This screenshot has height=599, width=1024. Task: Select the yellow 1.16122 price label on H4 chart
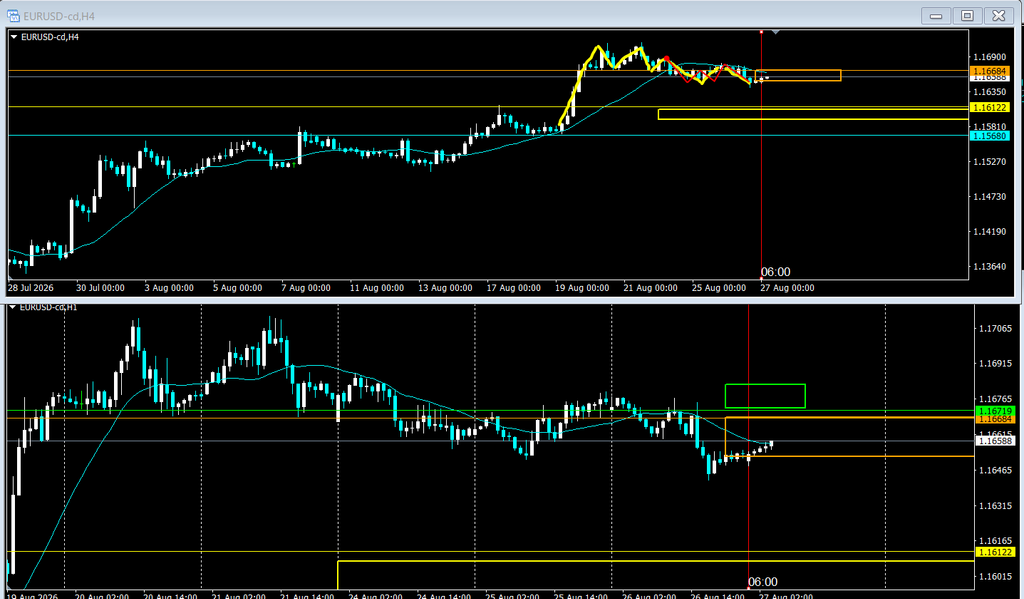[990, 107]
